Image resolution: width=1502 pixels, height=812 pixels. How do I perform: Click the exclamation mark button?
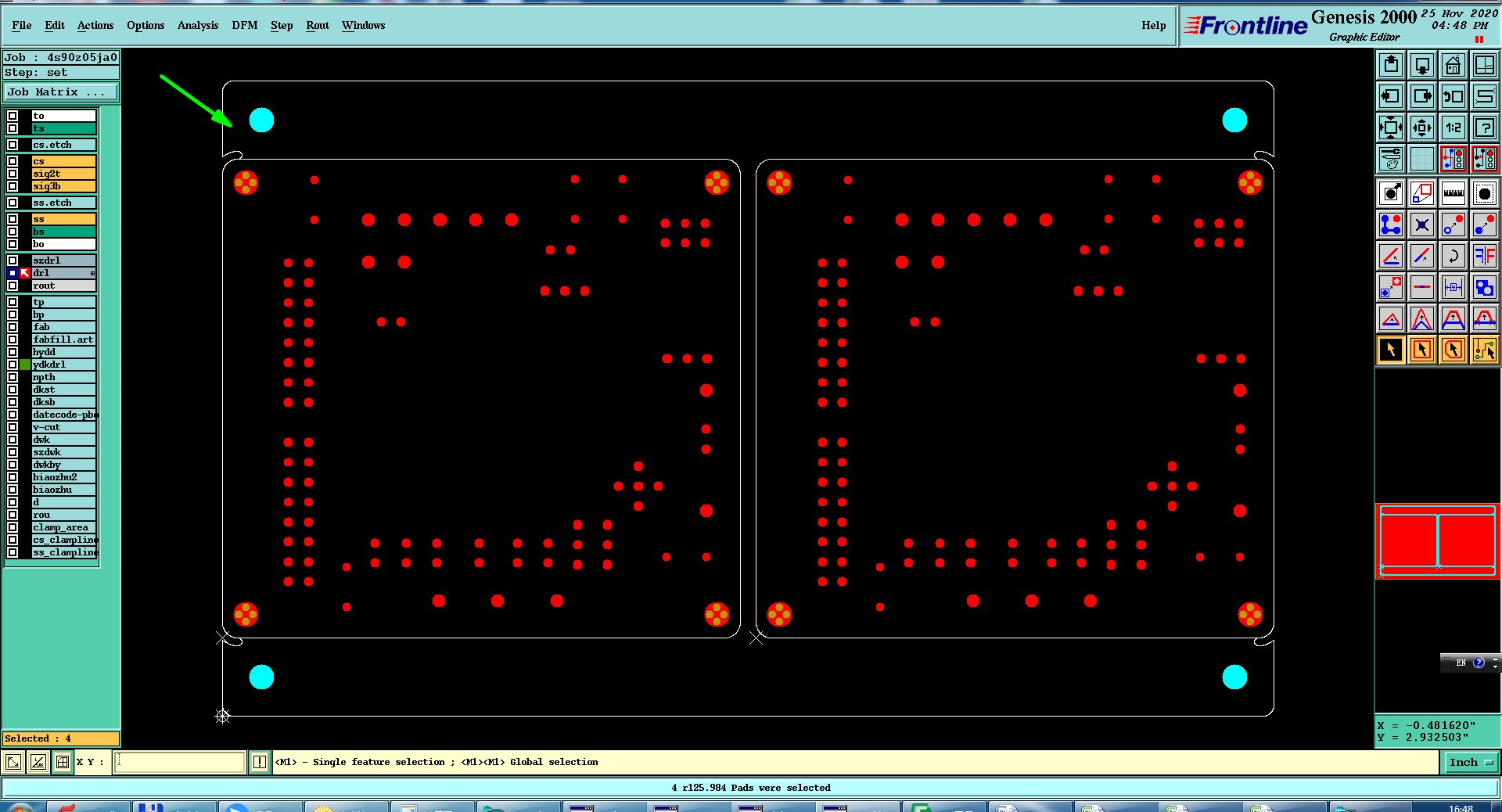(x=260, y=762)
